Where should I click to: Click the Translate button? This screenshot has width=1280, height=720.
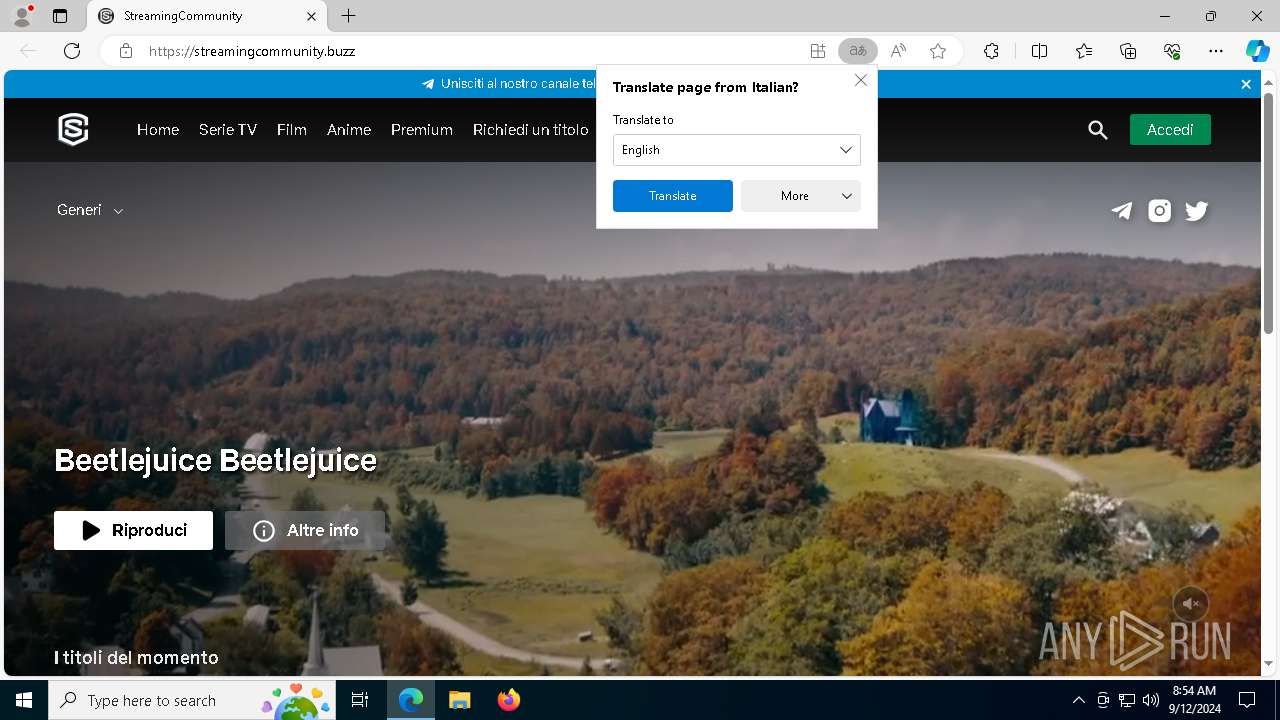pyautogui.click(x=672, y=196)
